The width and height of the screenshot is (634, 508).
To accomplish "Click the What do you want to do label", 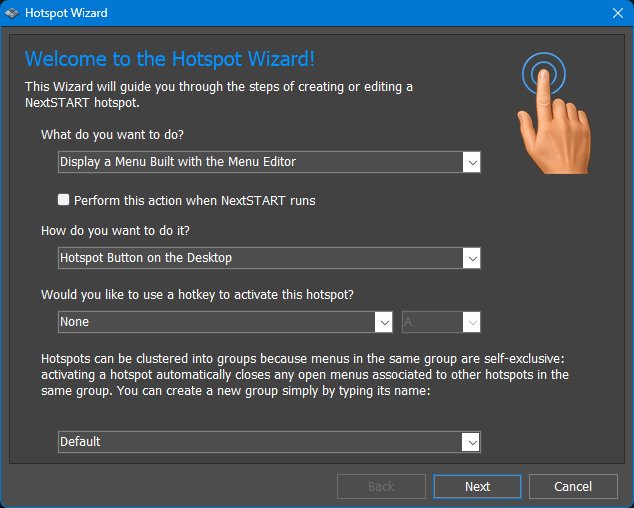I will pyautogui.click(x=112, y=135).
